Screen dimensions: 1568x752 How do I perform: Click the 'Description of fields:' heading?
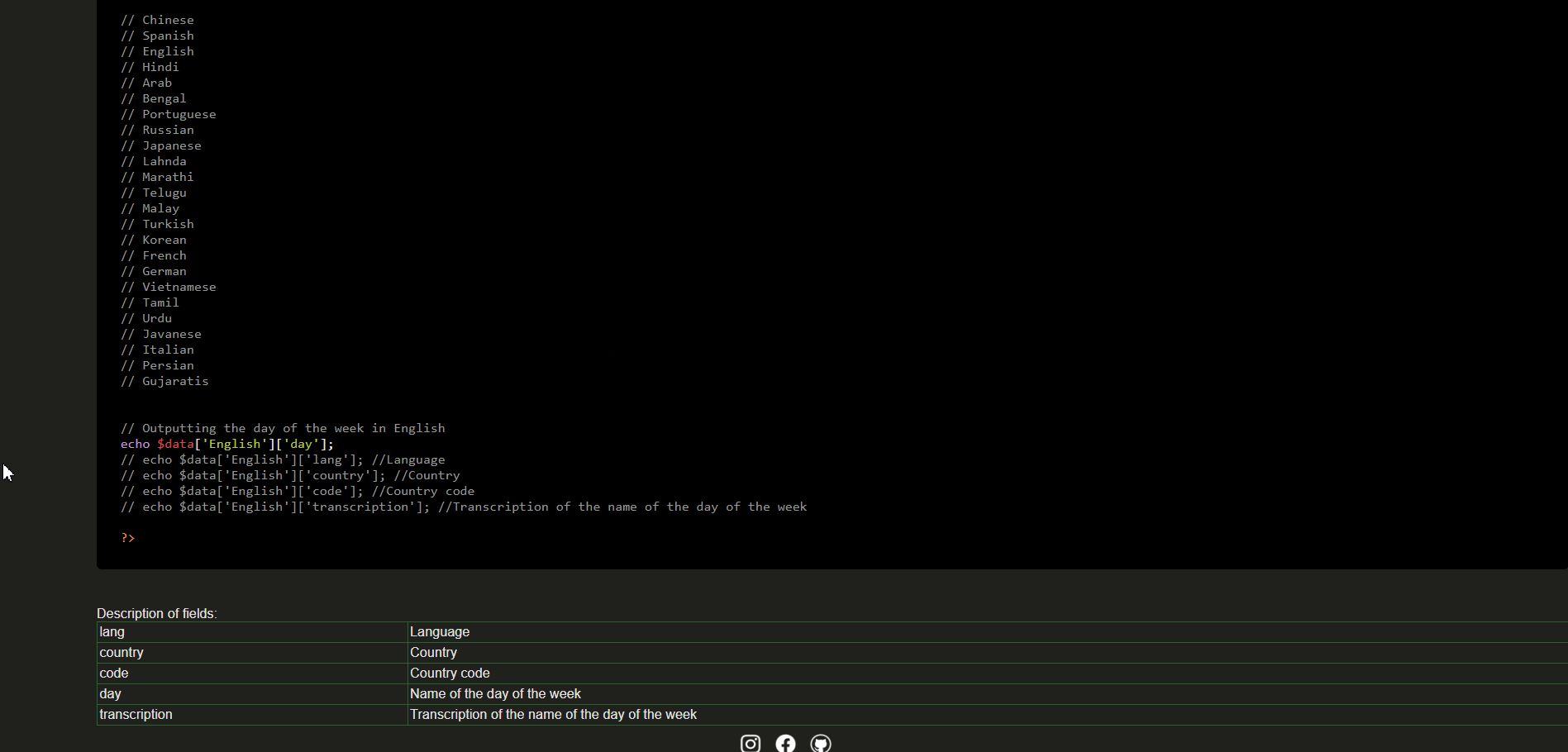tap(157, 613)
